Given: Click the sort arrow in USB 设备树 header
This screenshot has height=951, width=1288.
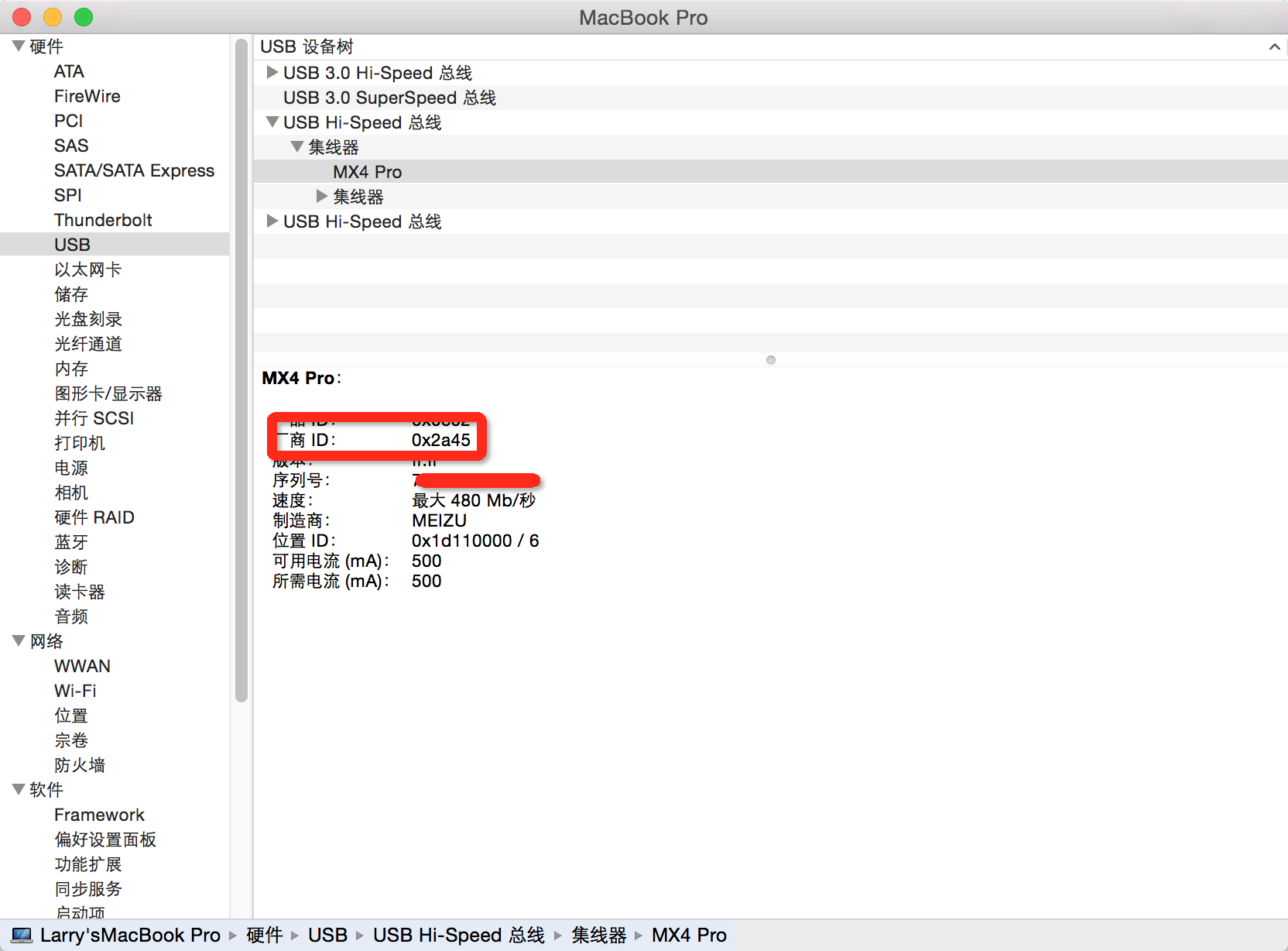Looking at the screenshot, I should pos(1274,47).
